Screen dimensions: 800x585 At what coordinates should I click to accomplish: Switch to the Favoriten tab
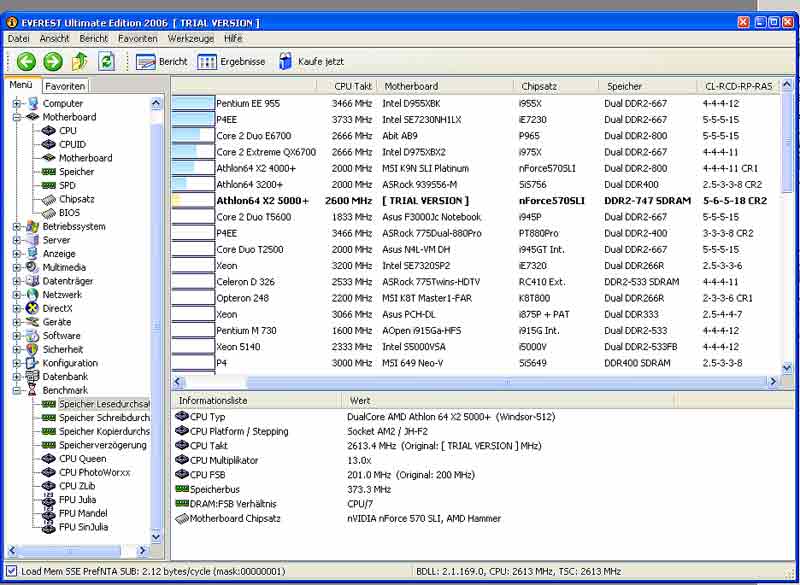coord(65,86)
